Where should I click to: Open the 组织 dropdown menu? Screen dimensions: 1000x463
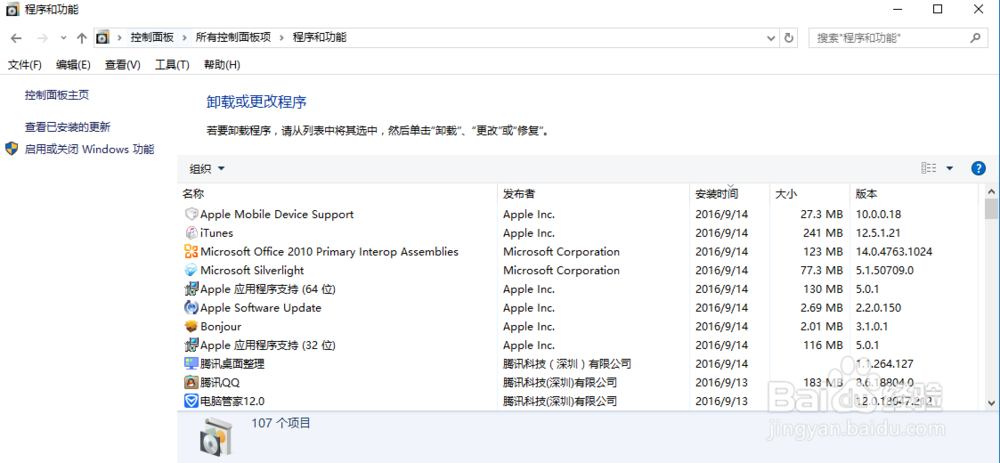tap(207, 168)
